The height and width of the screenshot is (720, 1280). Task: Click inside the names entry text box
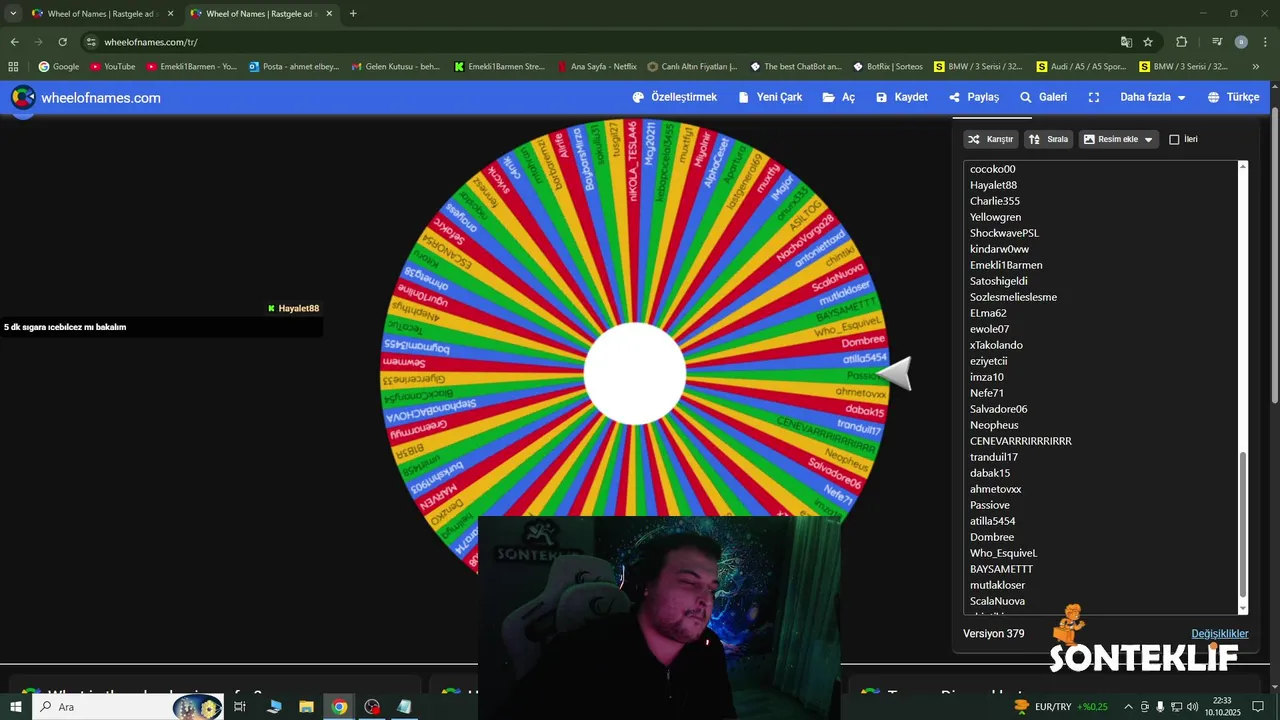(x=1100, y=387)
